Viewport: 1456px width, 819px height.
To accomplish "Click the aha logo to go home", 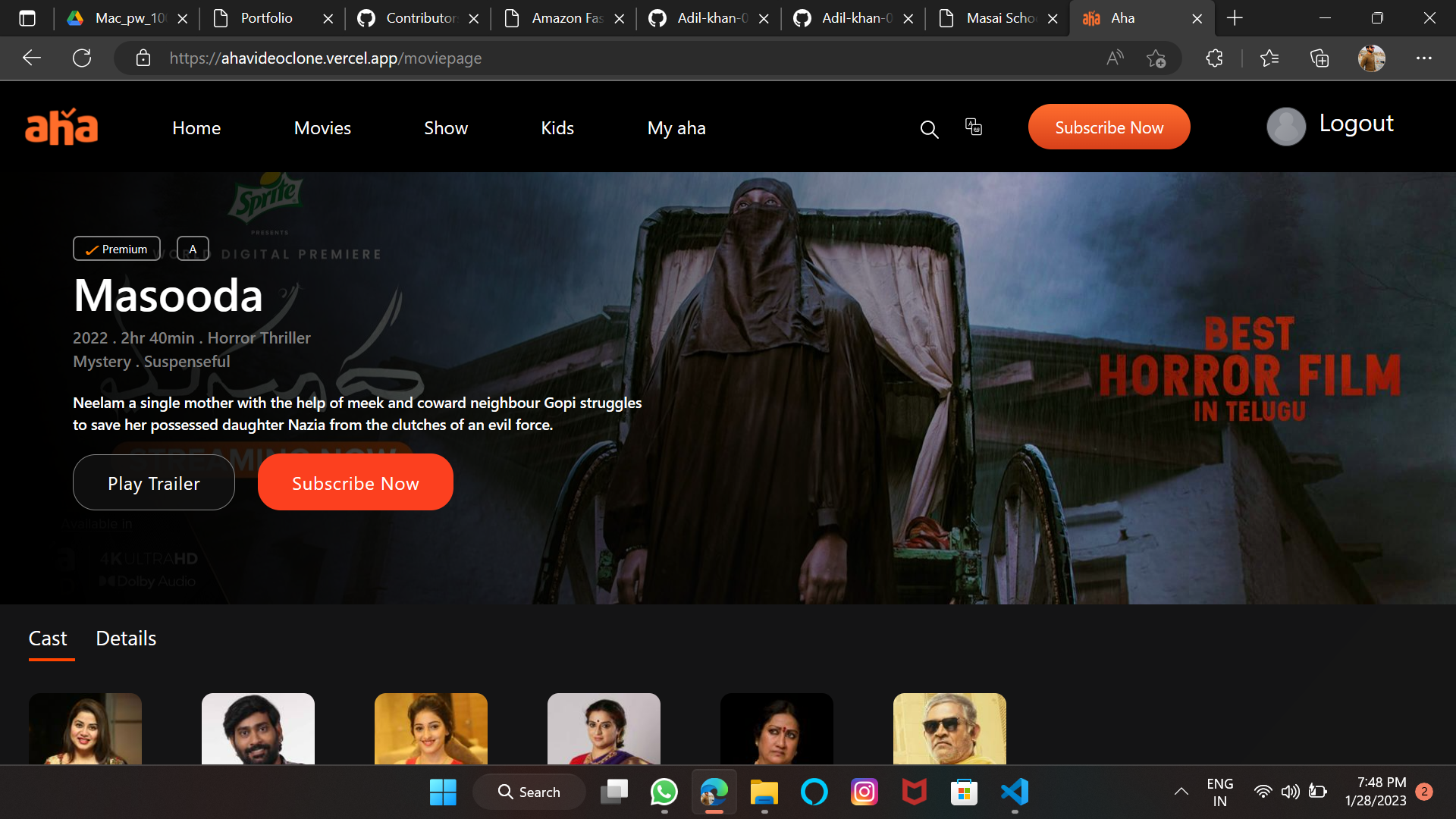I will 61,127.
